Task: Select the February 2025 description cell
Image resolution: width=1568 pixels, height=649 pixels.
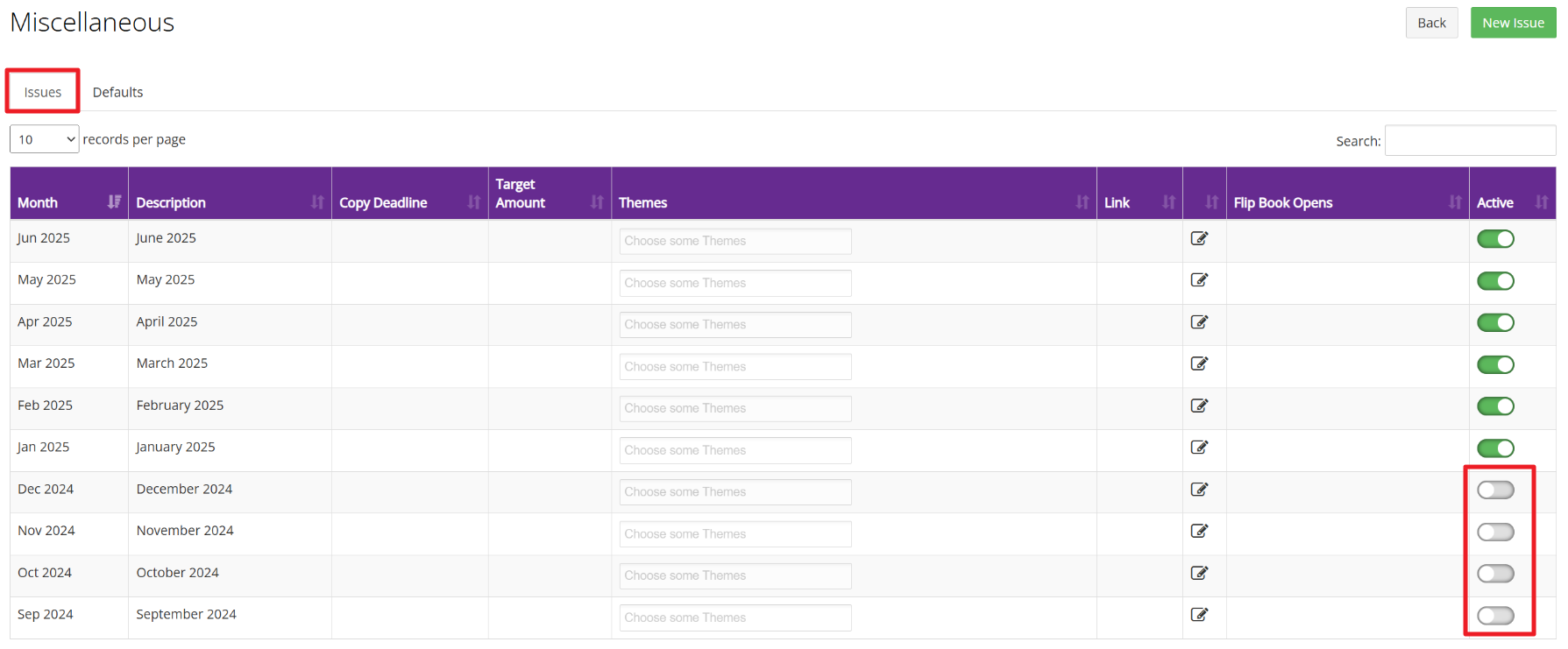Action: pyautogui.click(x=230, y=408)
